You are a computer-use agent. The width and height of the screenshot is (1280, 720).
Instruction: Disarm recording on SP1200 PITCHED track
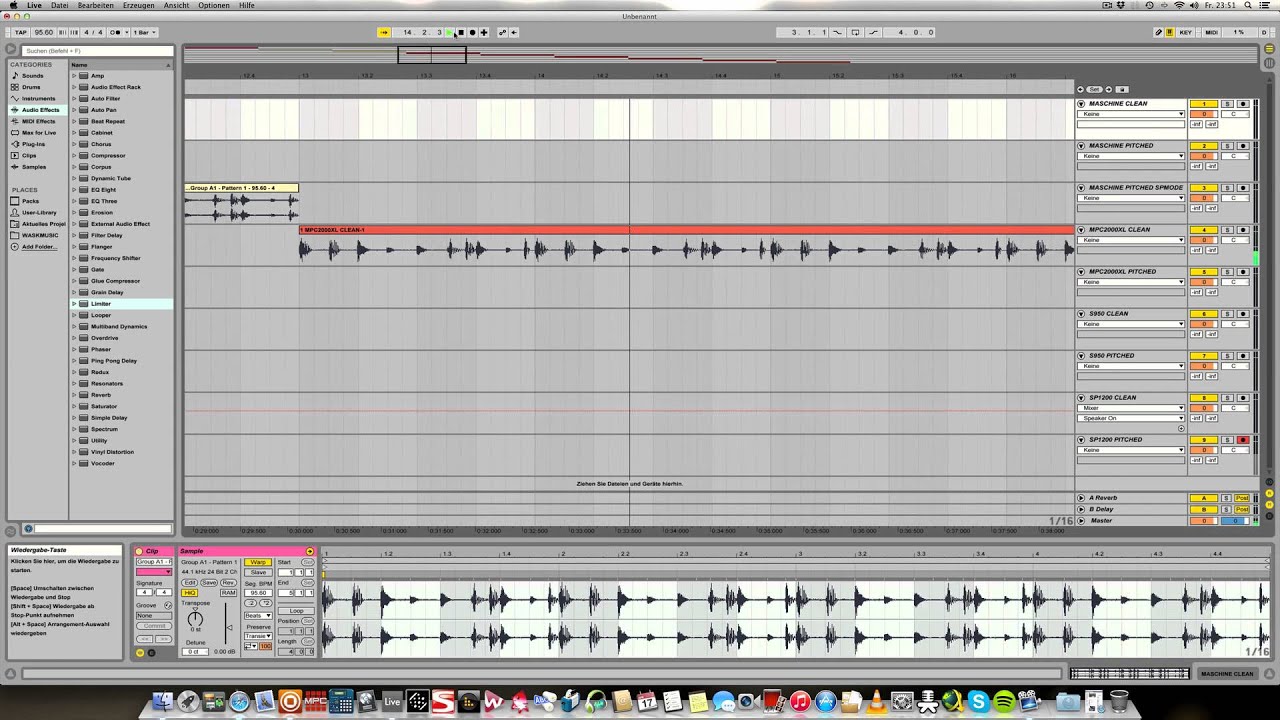click(x=1243, y=440)
